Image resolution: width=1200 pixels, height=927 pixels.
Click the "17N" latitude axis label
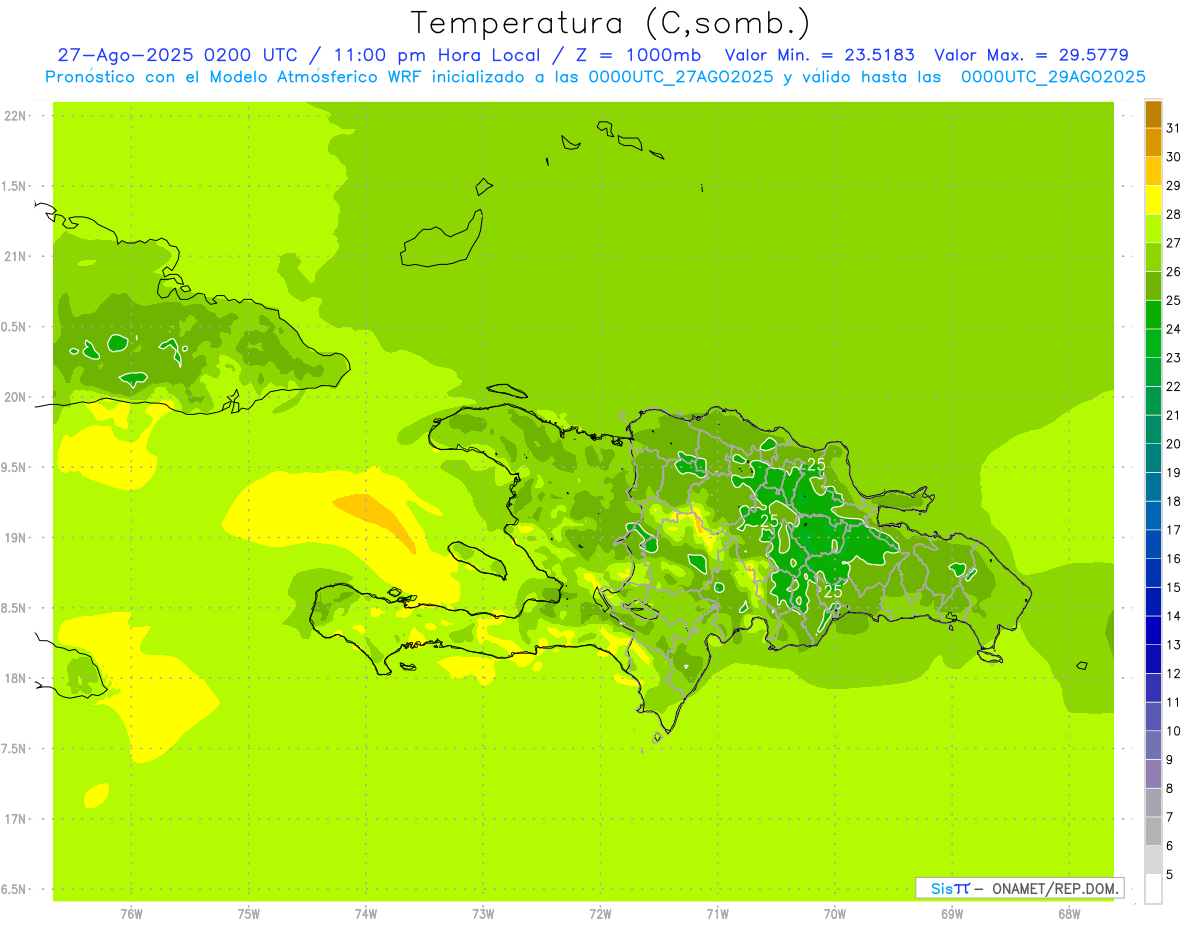point(17,819)
